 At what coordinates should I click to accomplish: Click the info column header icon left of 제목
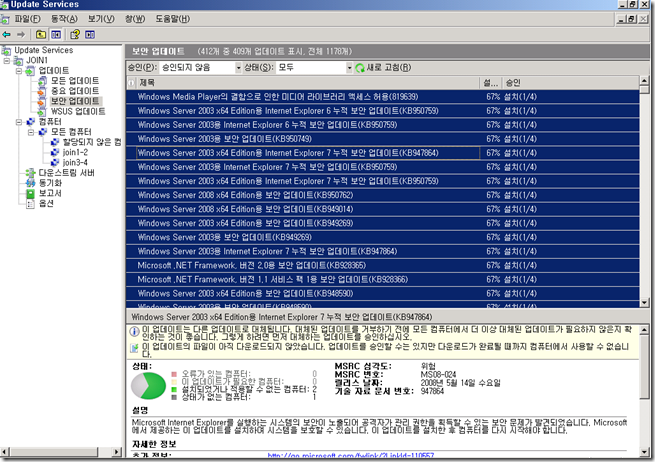pos(132,83)
